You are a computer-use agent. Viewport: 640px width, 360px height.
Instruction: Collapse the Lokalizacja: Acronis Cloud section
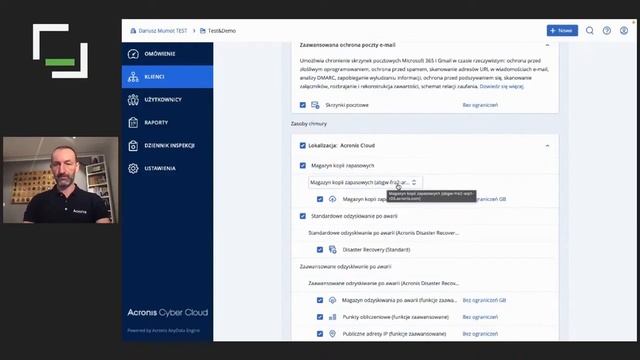[x=547, y=146]
